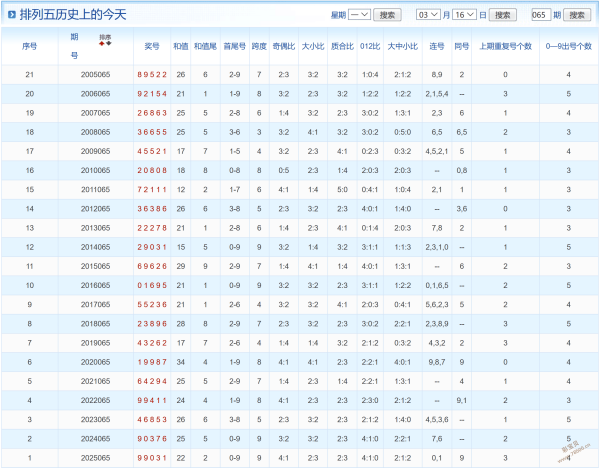Click the 跨度 column header
Image resolution: width=600 pixels, height=468 pixels.
tap(258, 46)
